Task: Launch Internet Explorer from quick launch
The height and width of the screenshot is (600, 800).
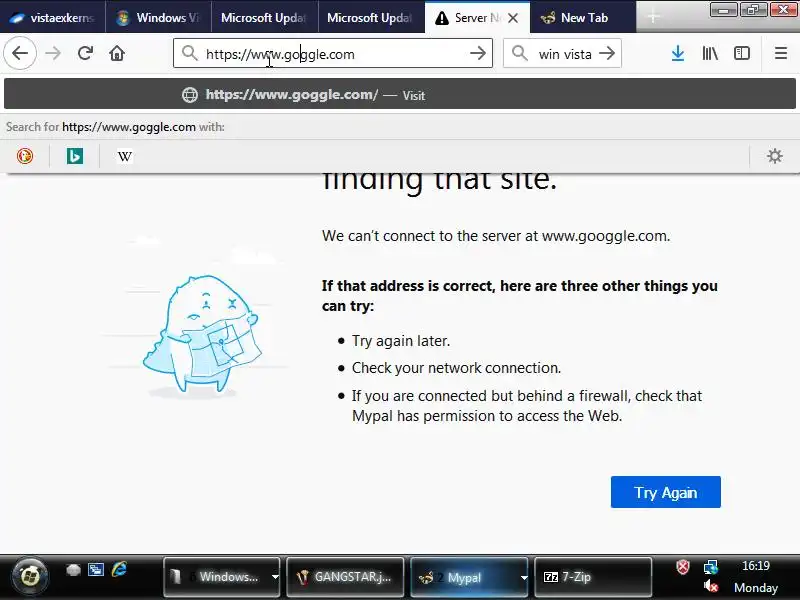Action: tap(119, 569)
